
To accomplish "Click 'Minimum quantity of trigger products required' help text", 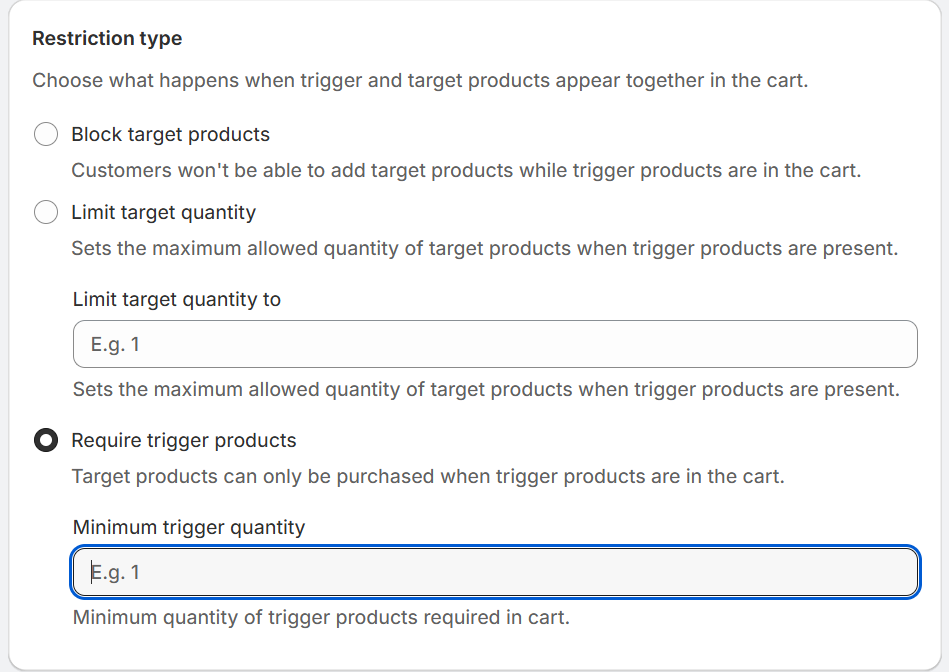I will click(321, 617).
